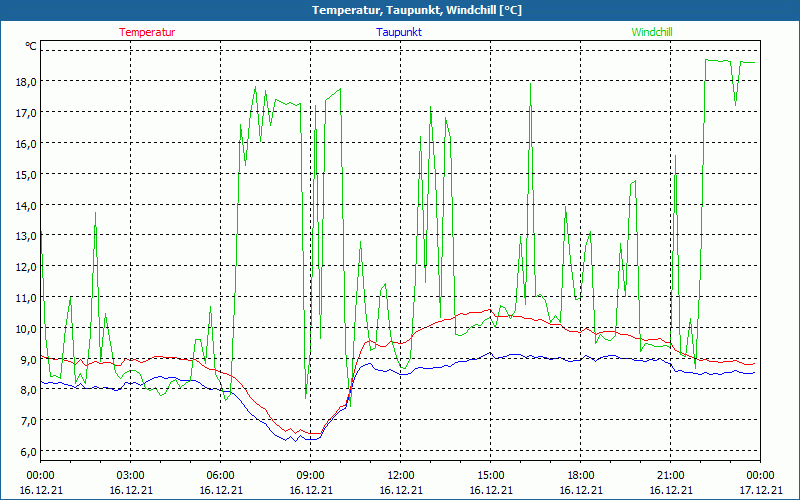Image resolution: width=800 pixels, height=500 pixels.
Task: Click the 9,0 y-axis value
Action: tap(29, 359)
